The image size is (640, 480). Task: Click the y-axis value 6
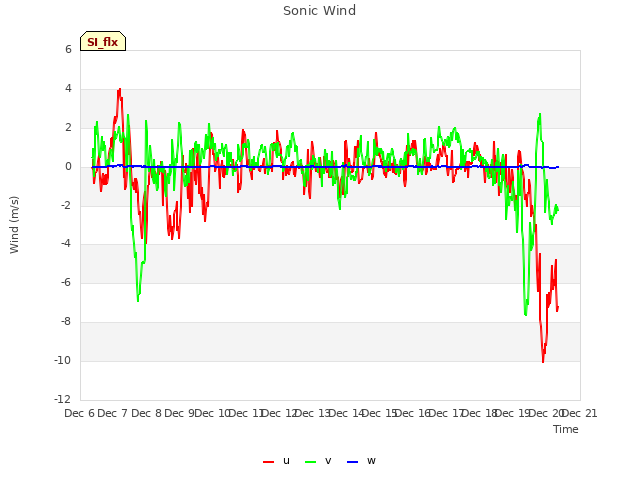coord(68,49)
